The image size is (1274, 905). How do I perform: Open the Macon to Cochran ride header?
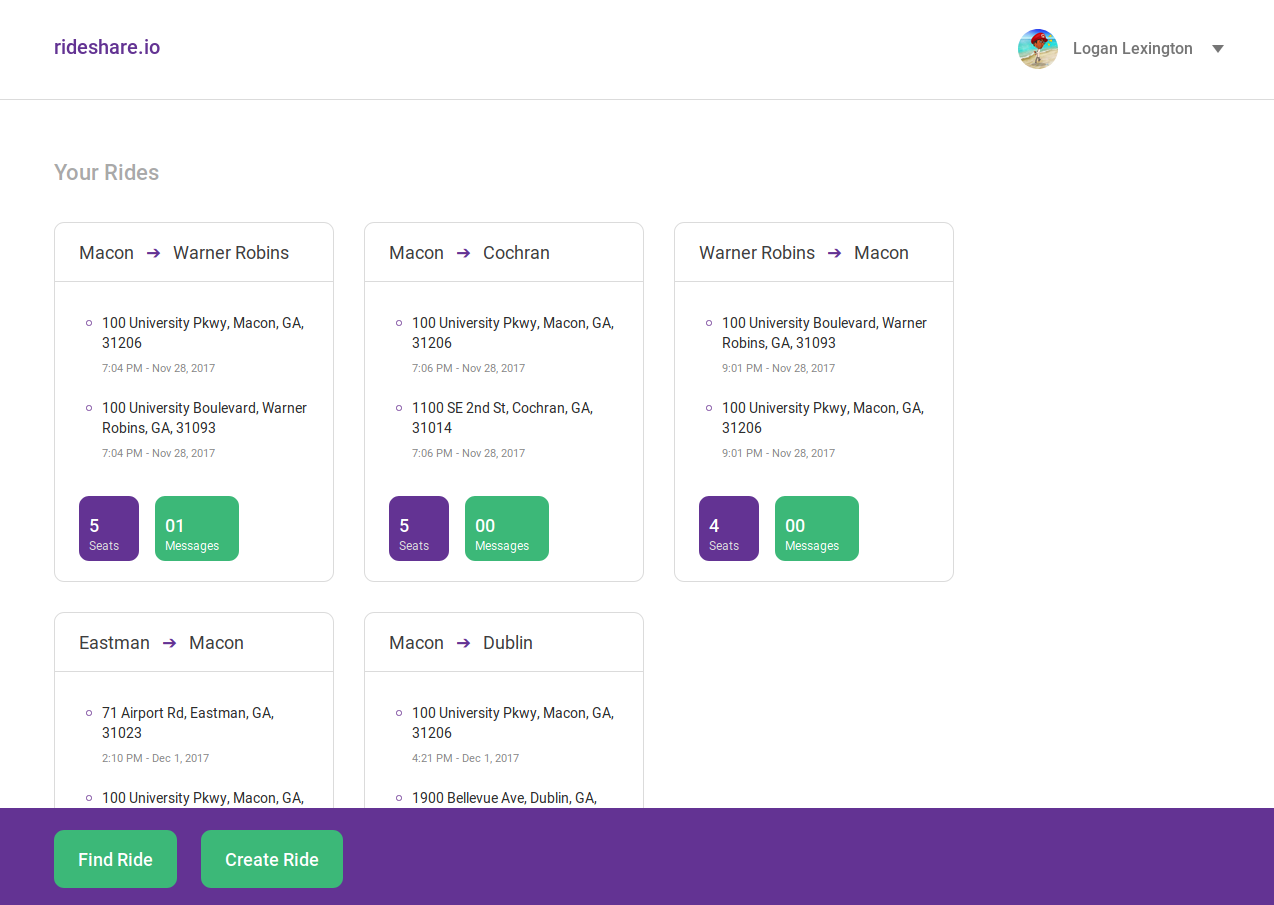click(504, 252)
